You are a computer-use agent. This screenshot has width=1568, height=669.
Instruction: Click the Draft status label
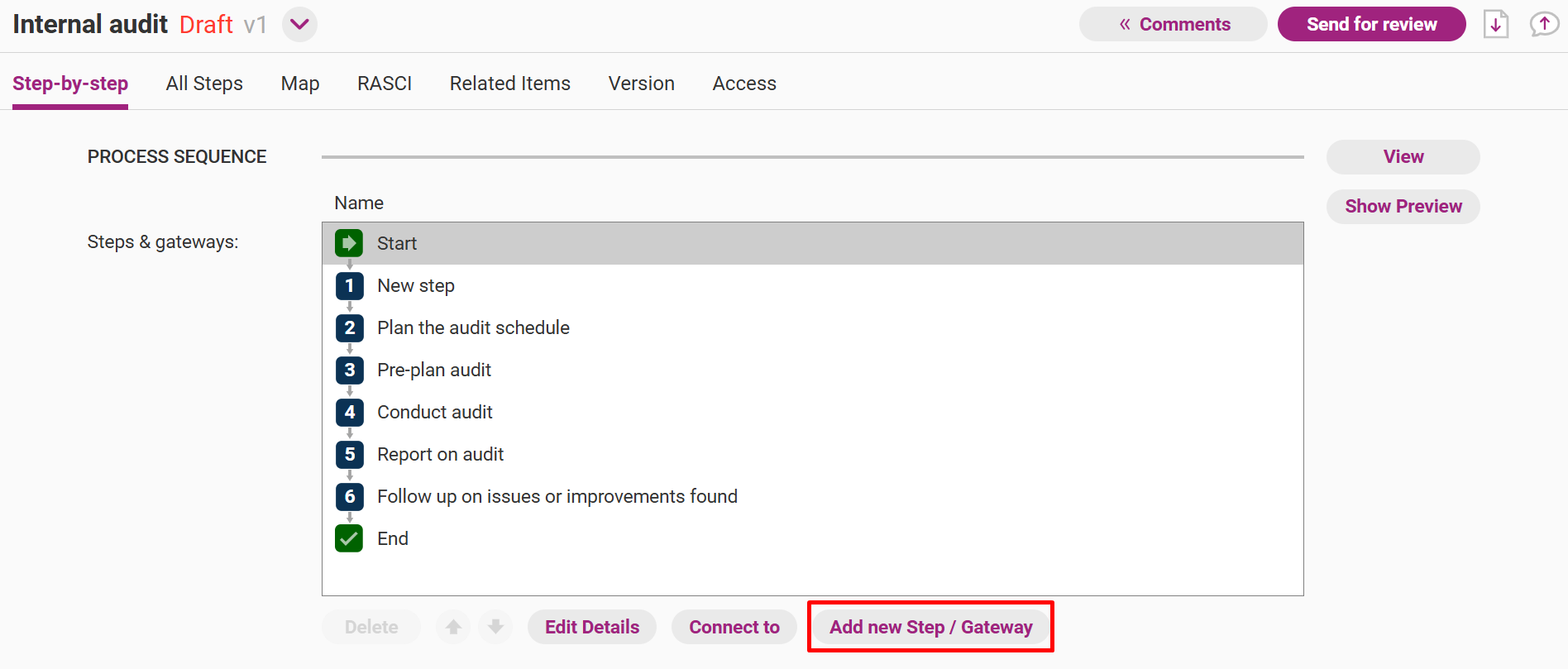[206, 25]
